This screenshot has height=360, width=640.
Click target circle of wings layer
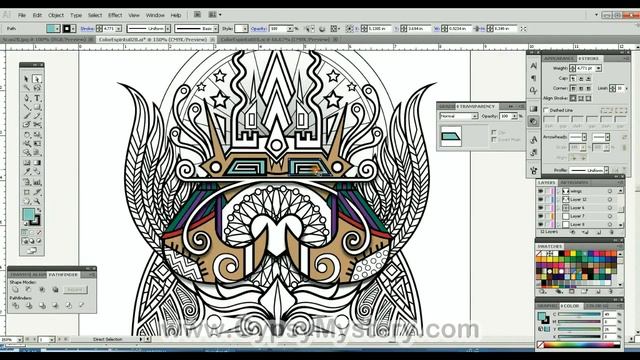coord(610,191)
